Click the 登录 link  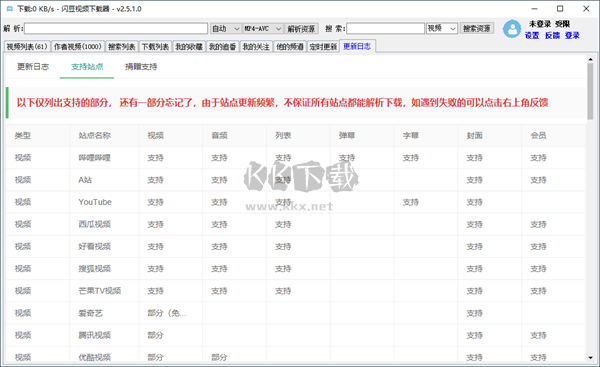pos(572,36)
